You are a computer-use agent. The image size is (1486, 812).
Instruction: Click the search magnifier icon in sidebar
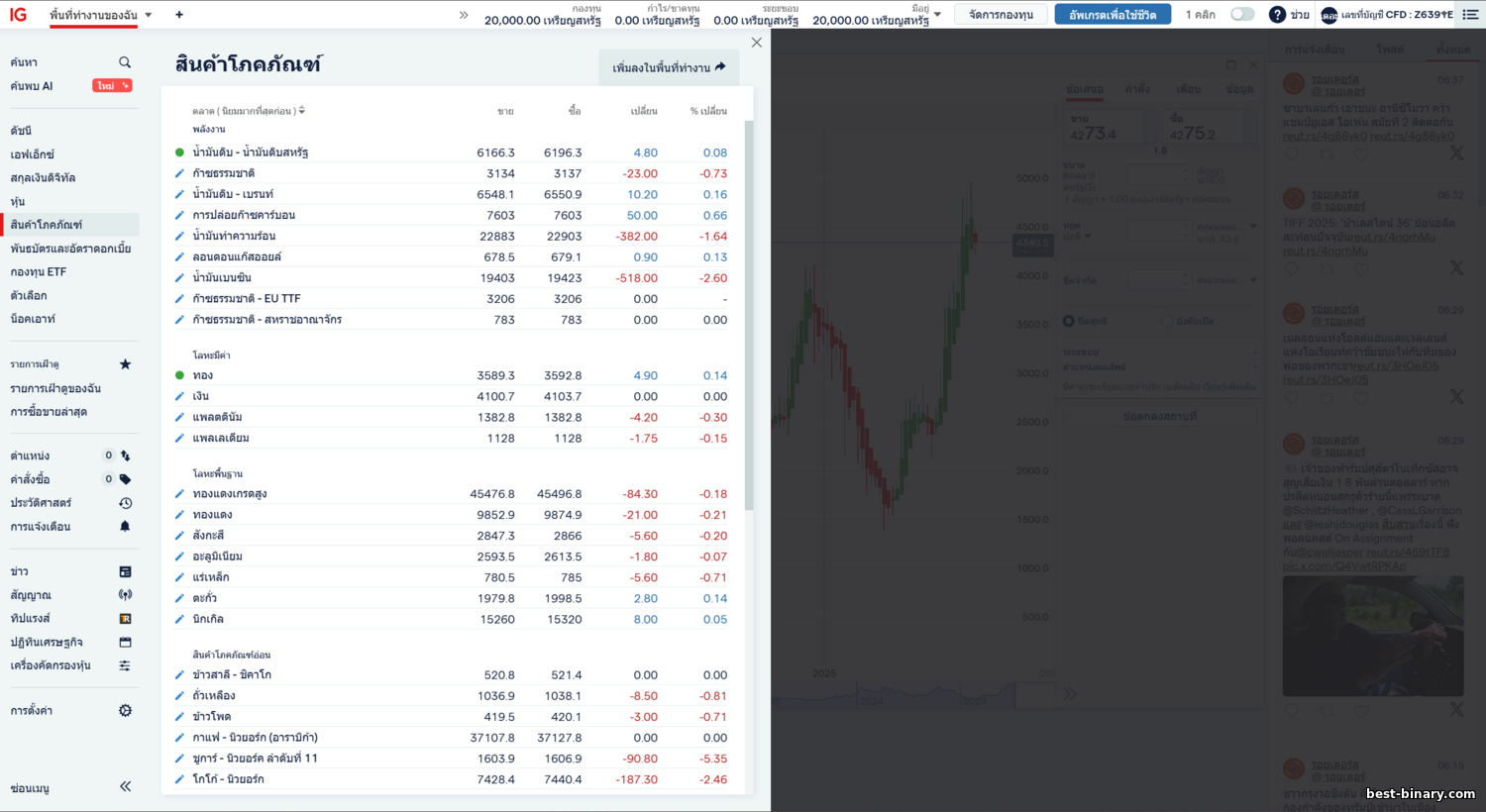pyautogui.click(x=125, y=62)
